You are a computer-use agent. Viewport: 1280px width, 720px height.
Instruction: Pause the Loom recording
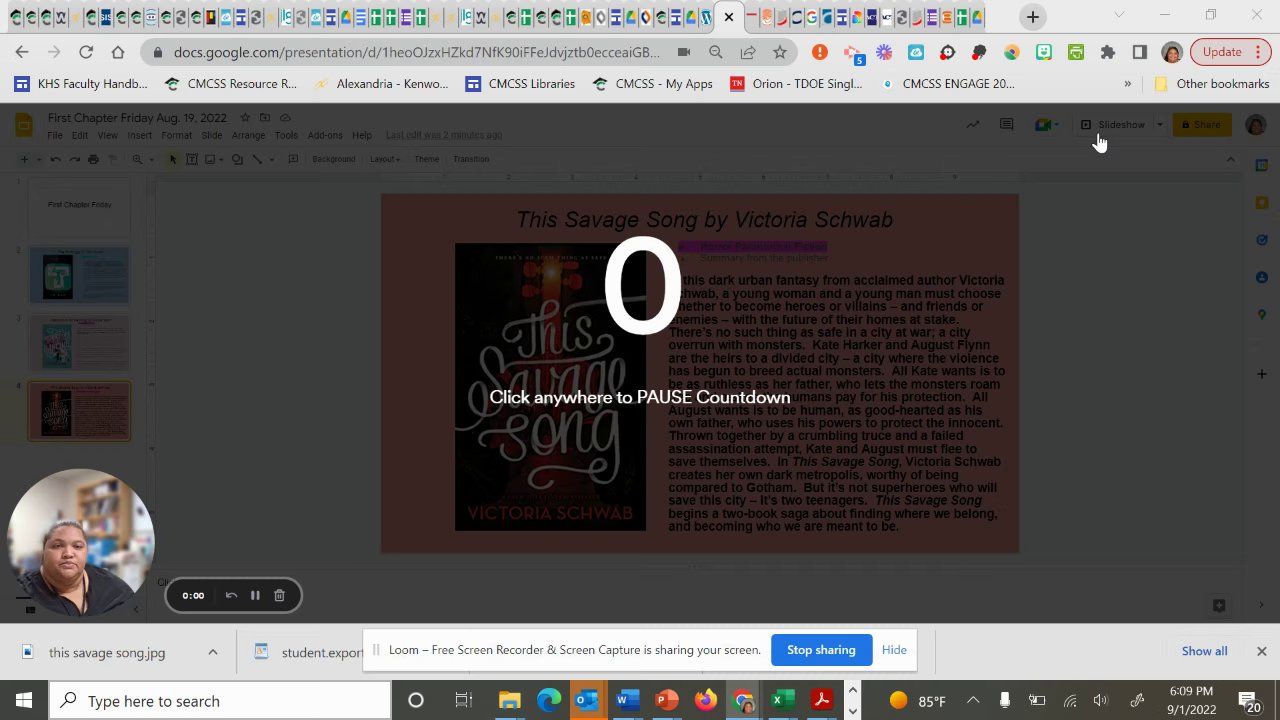255,595
